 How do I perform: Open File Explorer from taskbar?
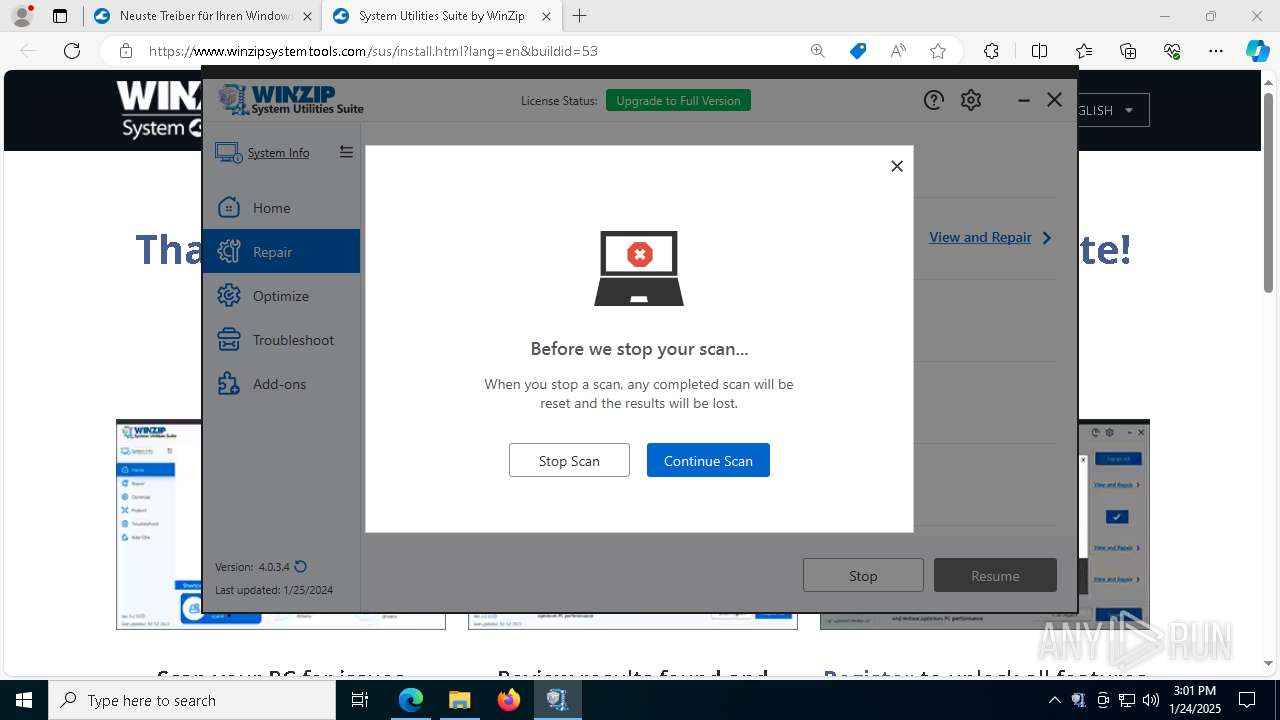coord(459,700)
